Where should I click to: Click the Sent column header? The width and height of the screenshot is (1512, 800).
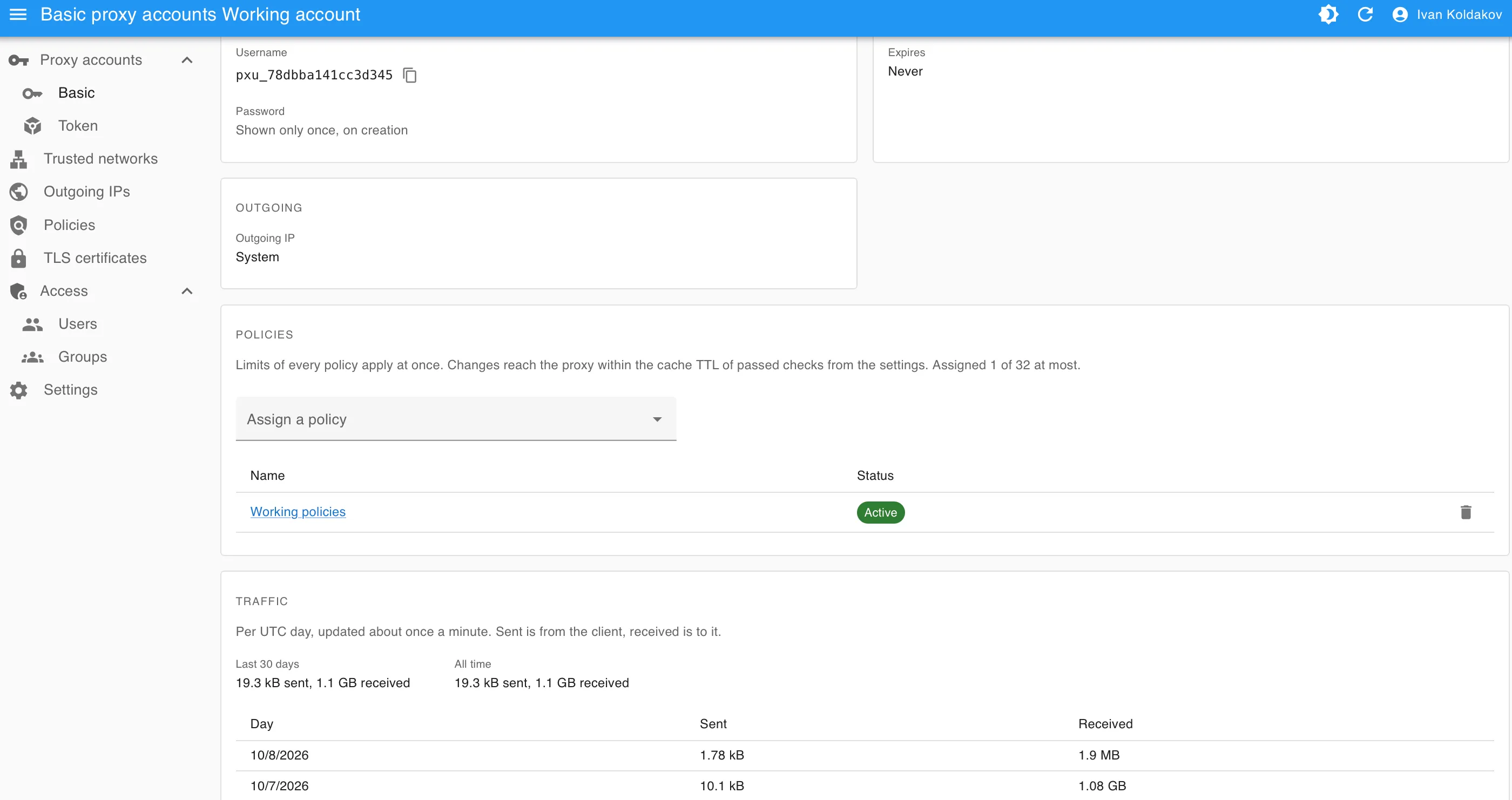(x=713, y=724)
